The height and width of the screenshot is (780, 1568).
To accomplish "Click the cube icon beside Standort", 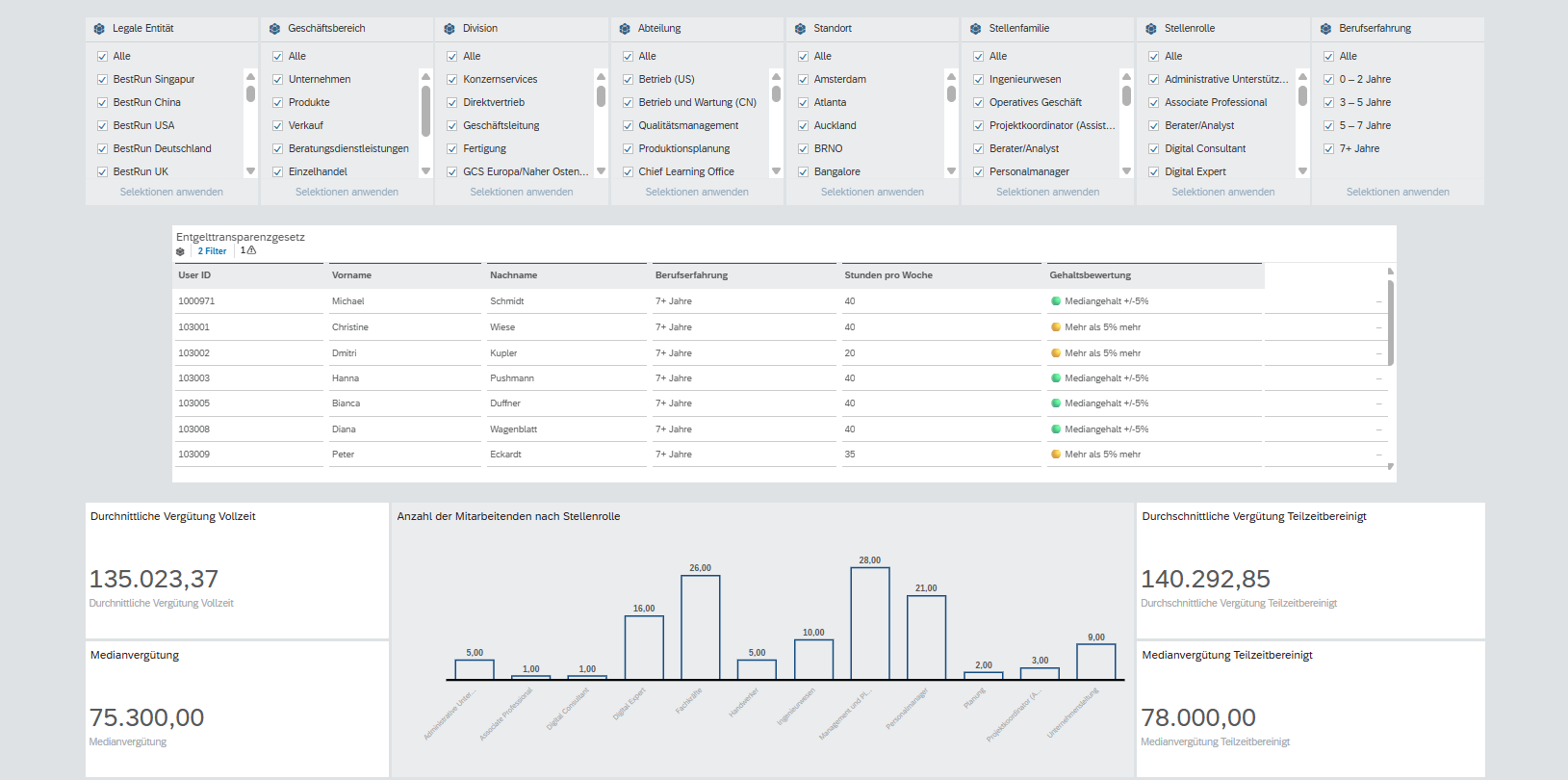I will pyautogui.click(x=800, y=29).
